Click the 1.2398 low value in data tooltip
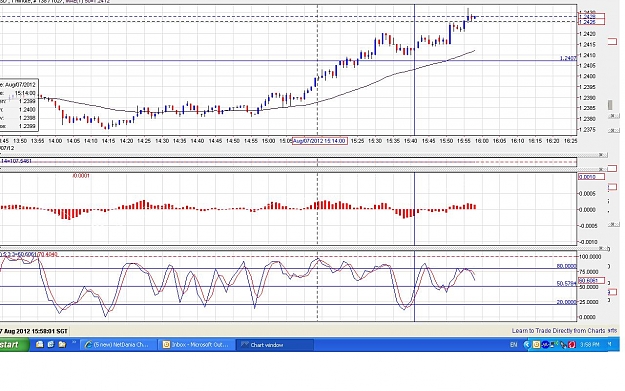The height and width of the screenshot is (391, 625). coord(27,118)
